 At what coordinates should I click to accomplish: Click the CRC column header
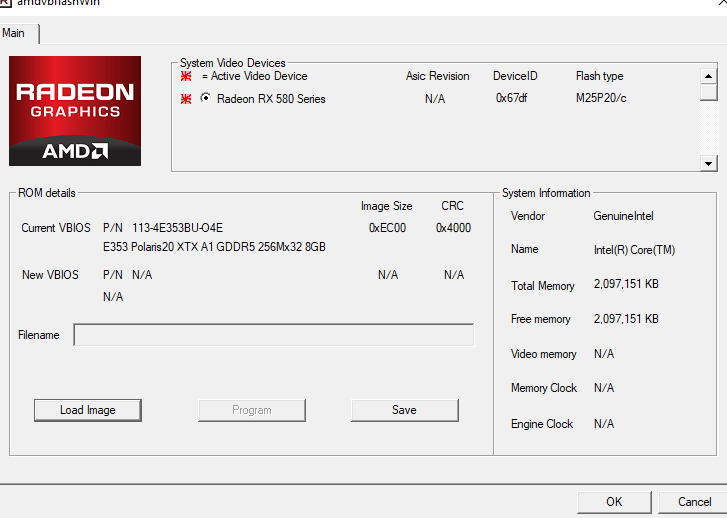tap(453, 205)
